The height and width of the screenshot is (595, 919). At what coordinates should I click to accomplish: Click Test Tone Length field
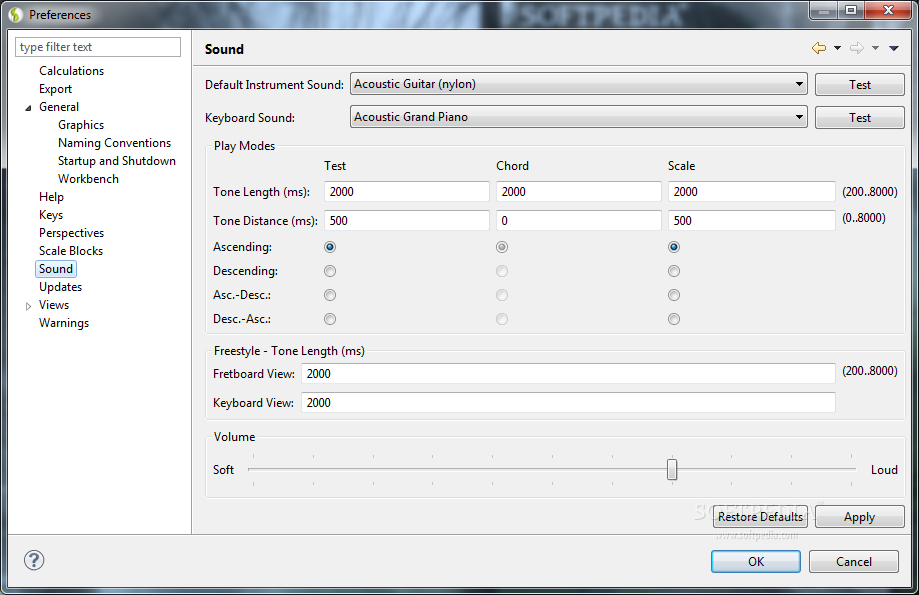[407, 192]
